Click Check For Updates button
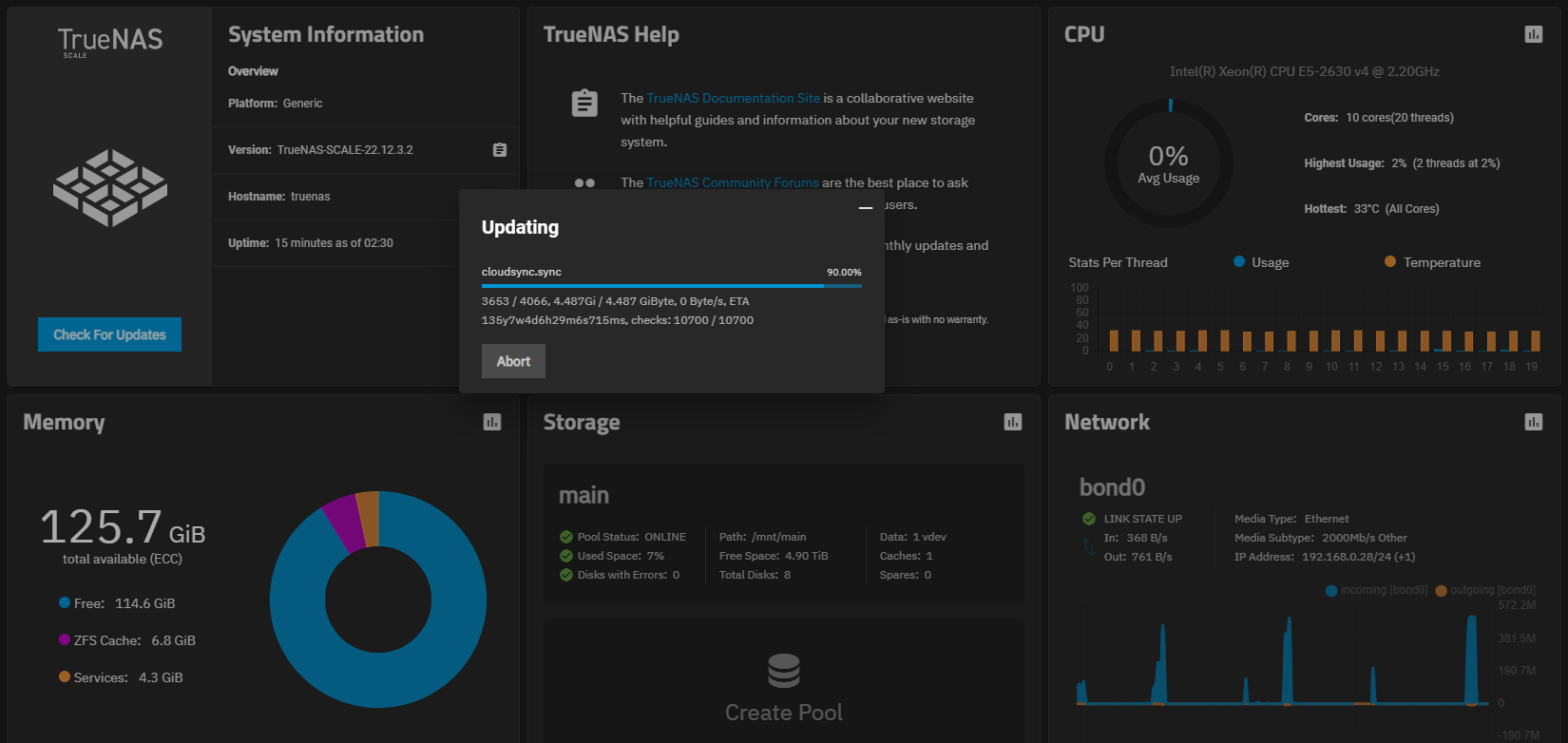Screen dimensions: 1568x743 coord(109,334)
